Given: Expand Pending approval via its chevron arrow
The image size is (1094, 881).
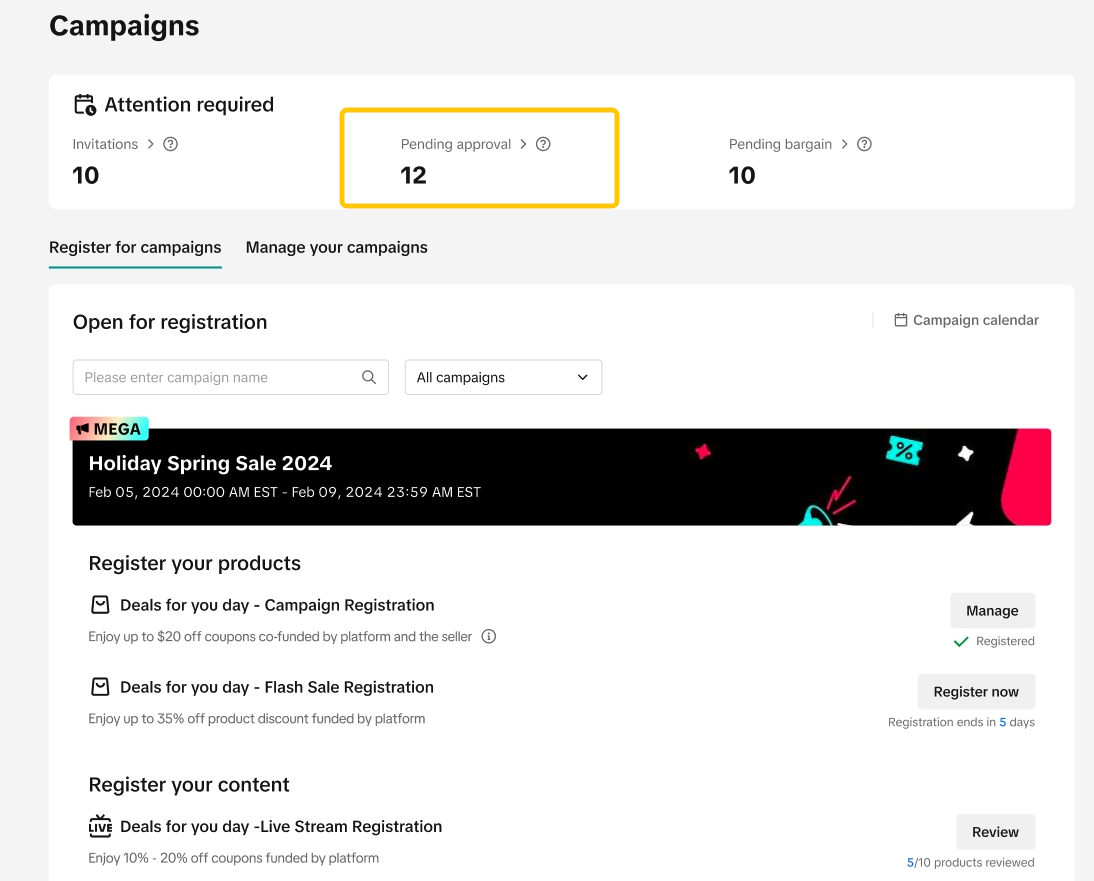Looking at the screenshot, I should pyautogui.click(x=523, y=144).
